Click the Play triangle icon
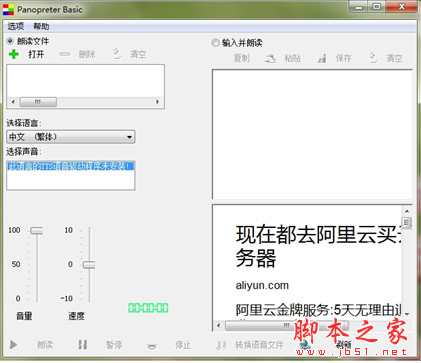The width and height of the screenshot is (421, 363). pyautogui.click(x=13, y=344)
